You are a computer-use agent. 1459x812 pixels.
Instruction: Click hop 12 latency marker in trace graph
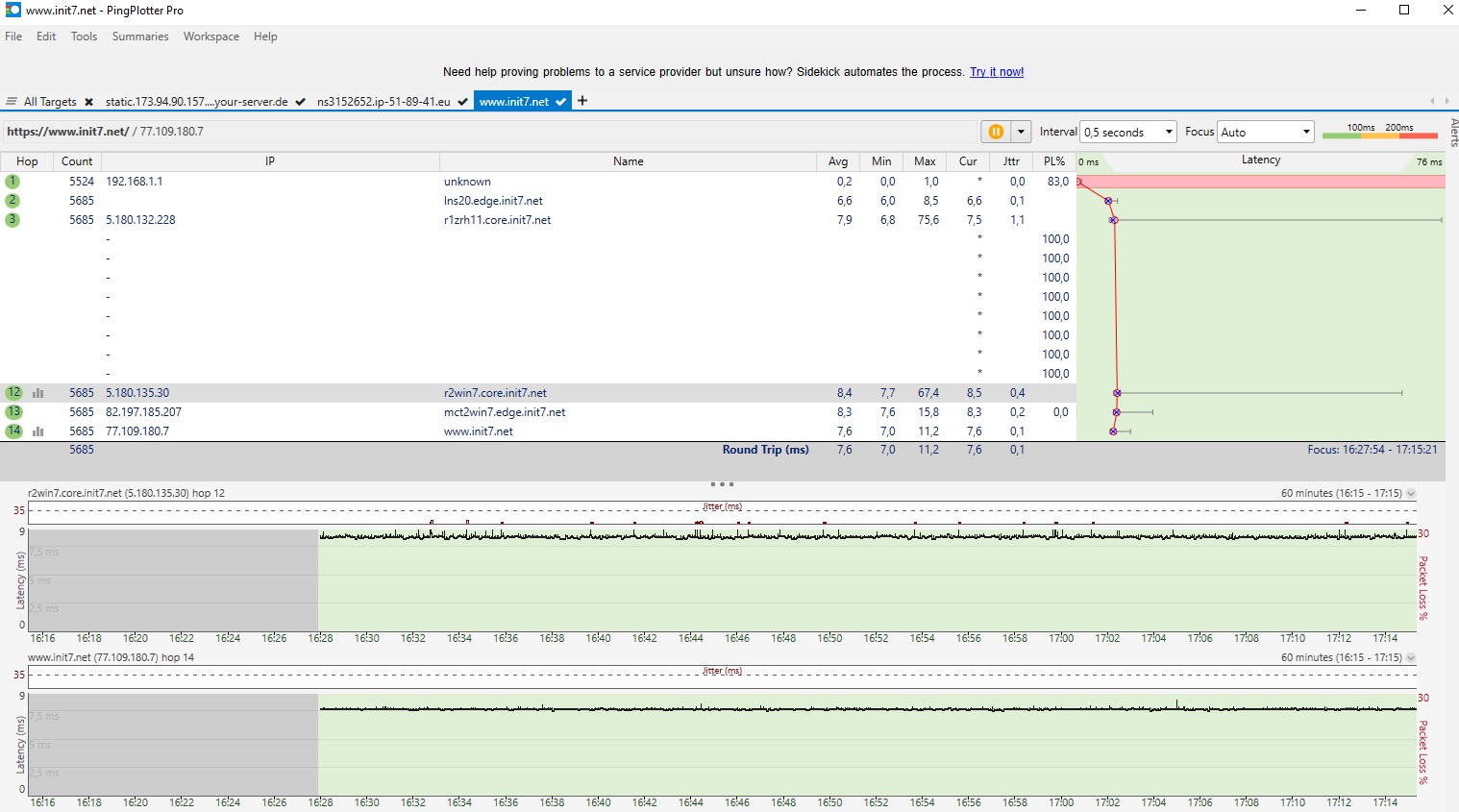[x=1117, y=393]
